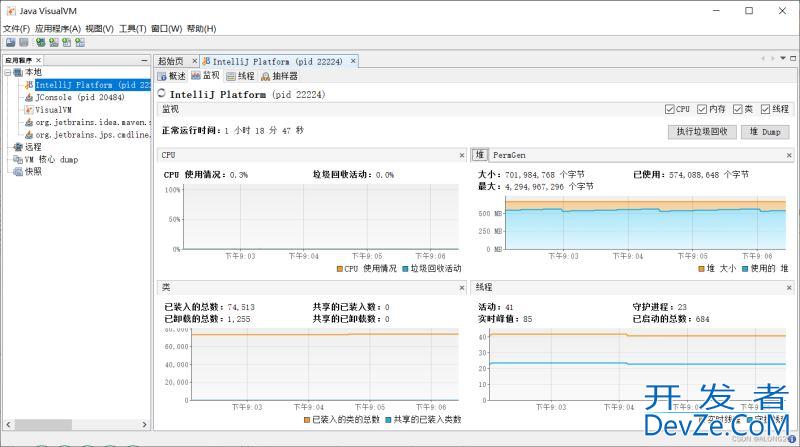The image size is (800, 447).
Task: Open the 帮助(H) menu
Action: pyautogui.click(x=201, y=29)
